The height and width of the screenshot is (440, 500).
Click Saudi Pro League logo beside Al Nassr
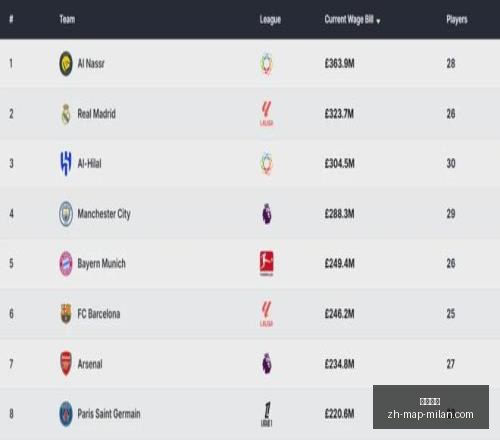click(267, 64)
